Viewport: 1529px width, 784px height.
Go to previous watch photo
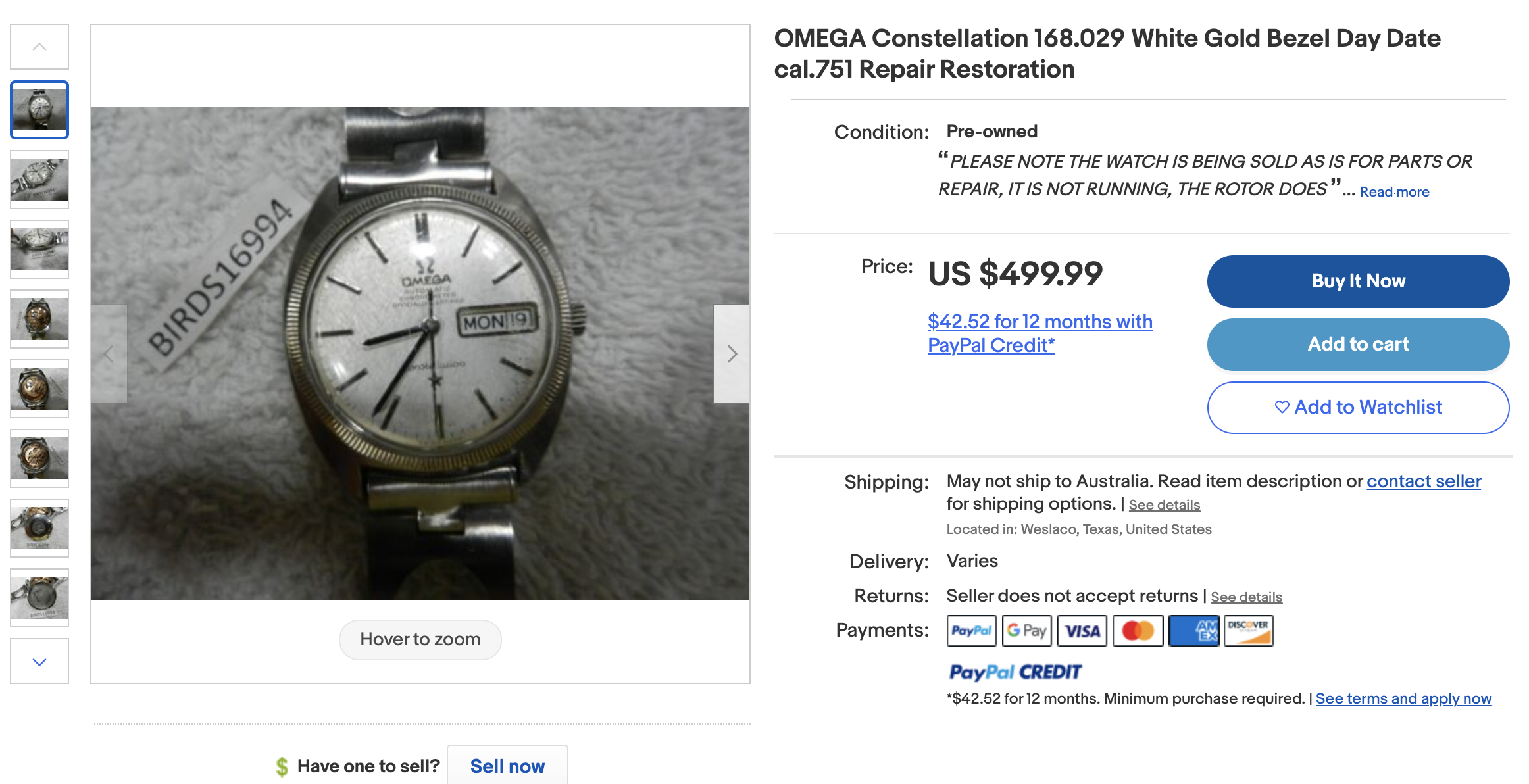(x=109, y=354)
